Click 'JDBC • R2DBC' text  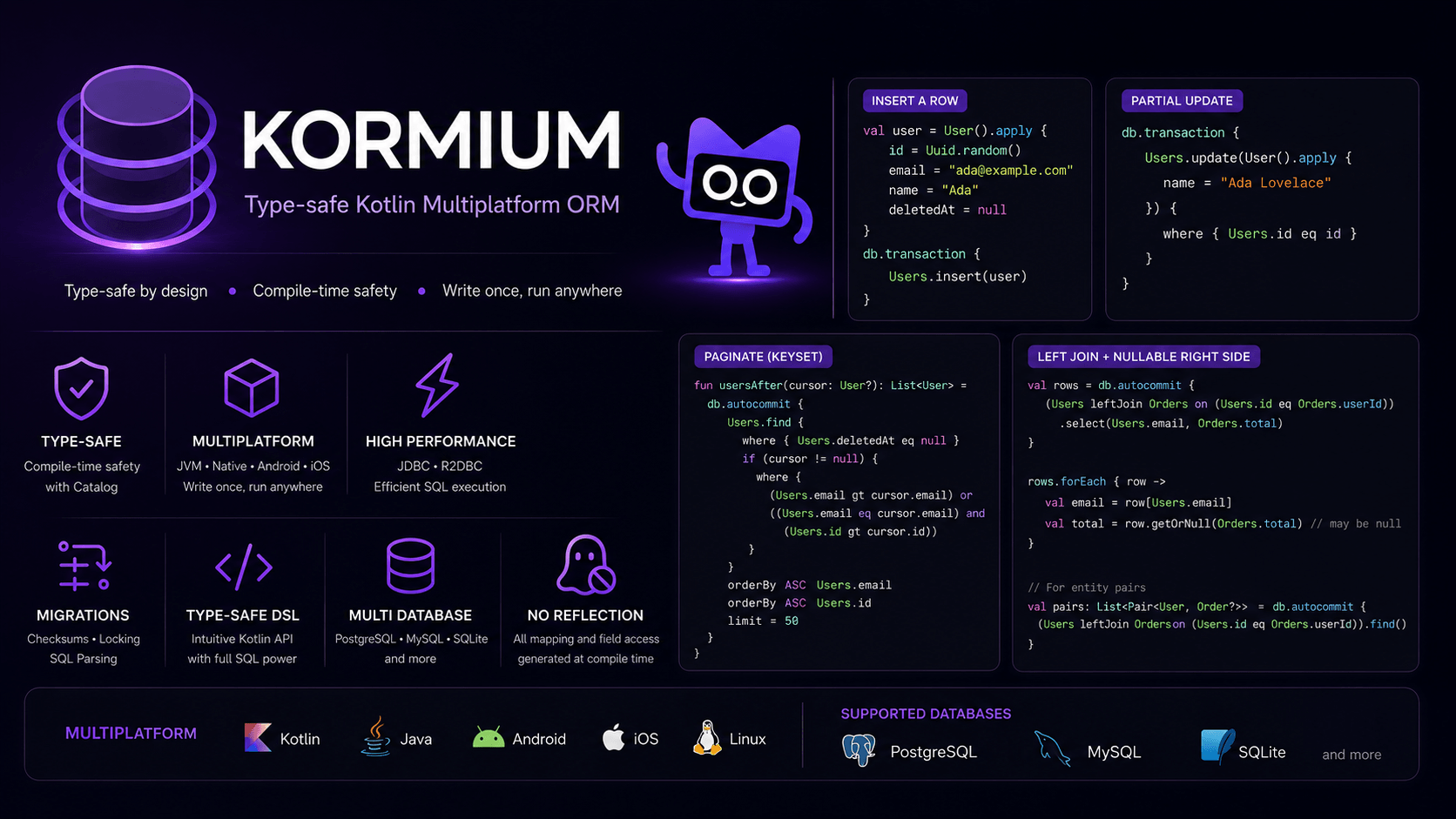click(x=440, y=467)
